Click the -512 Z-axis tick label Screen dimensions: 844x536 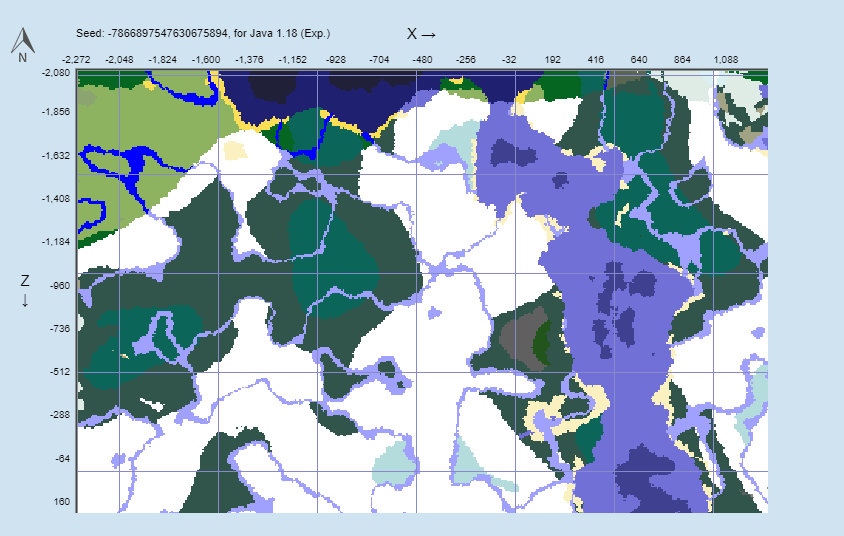60,372
